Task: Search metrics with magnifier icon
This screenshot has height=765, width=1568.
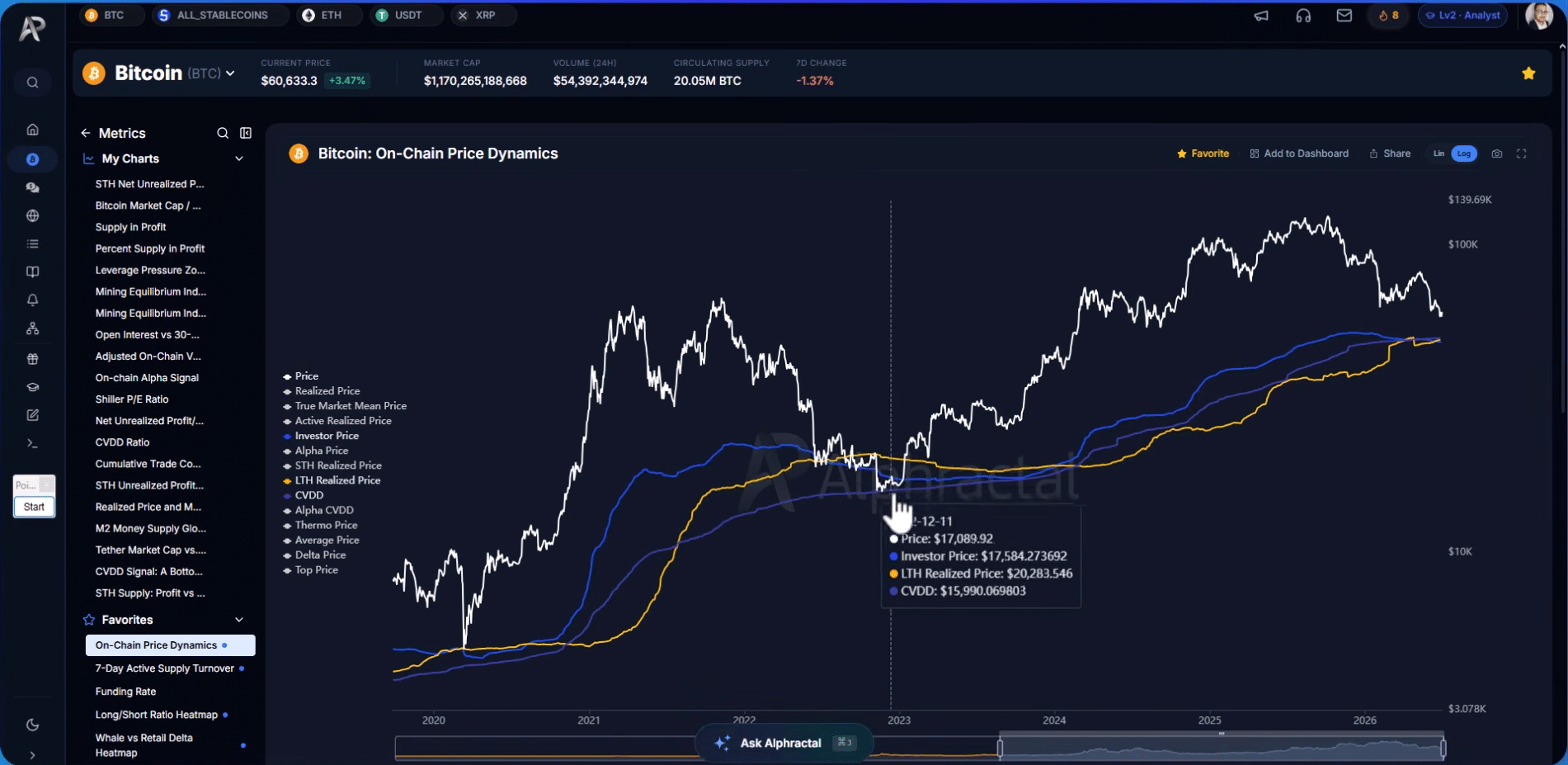Action: pos(223,133)
